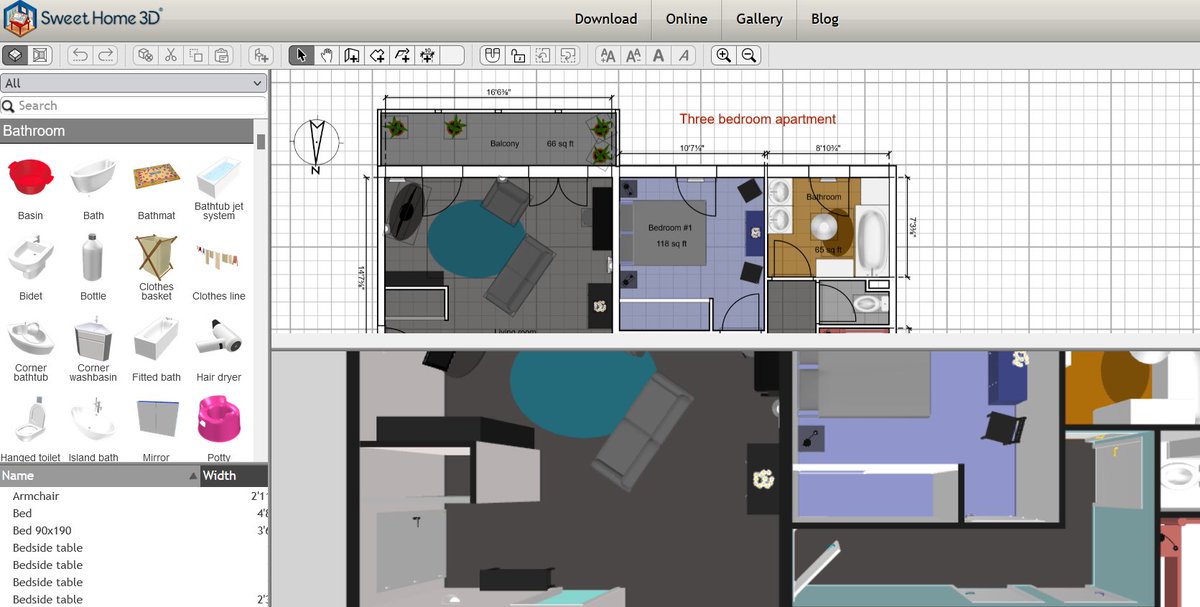Toggle the lock base plan icon
Viewport: 1200px width, 607px height.
(518, 55)
